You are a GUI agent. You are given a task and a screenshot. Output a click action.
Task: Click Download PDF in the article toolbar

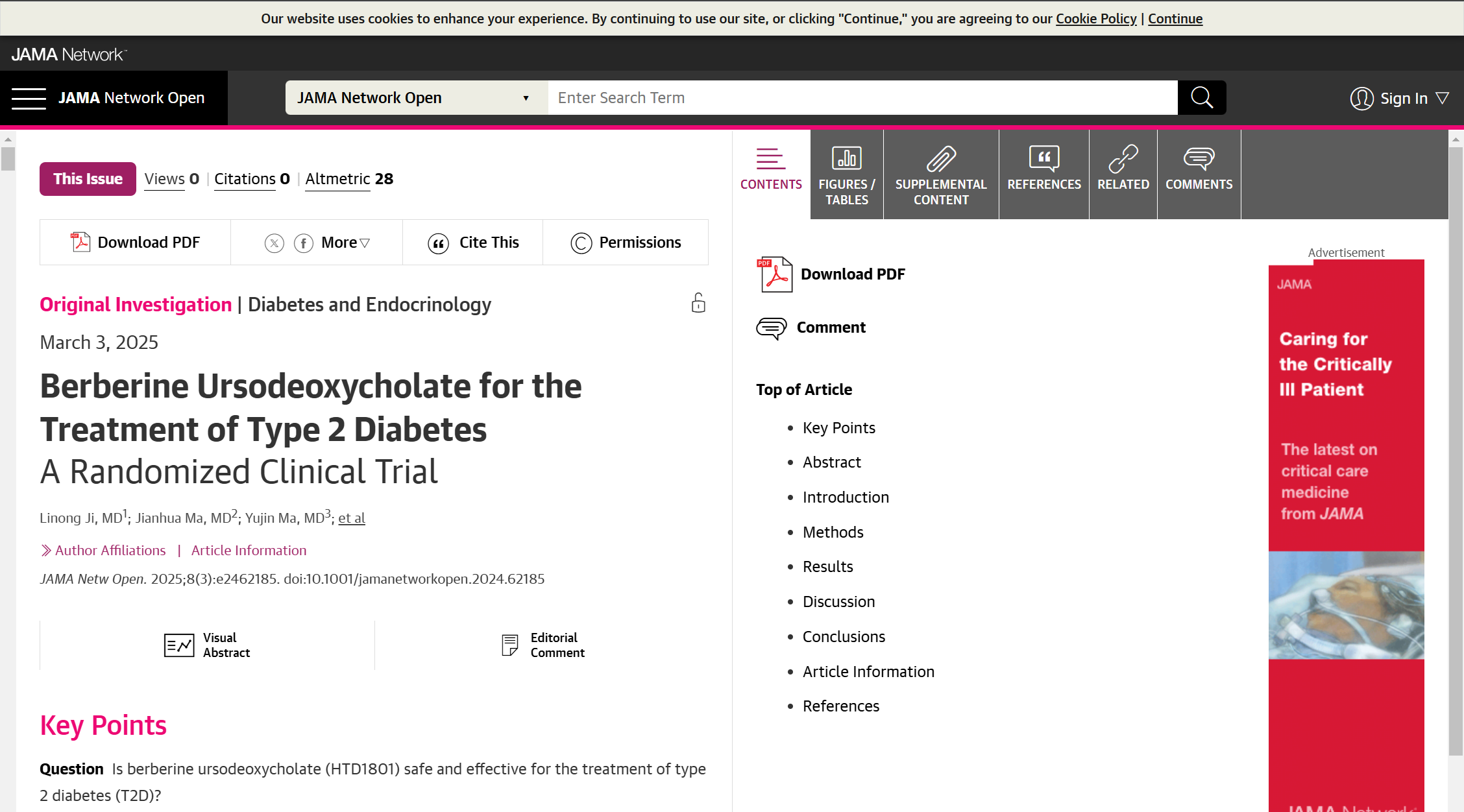pos(135,243)
